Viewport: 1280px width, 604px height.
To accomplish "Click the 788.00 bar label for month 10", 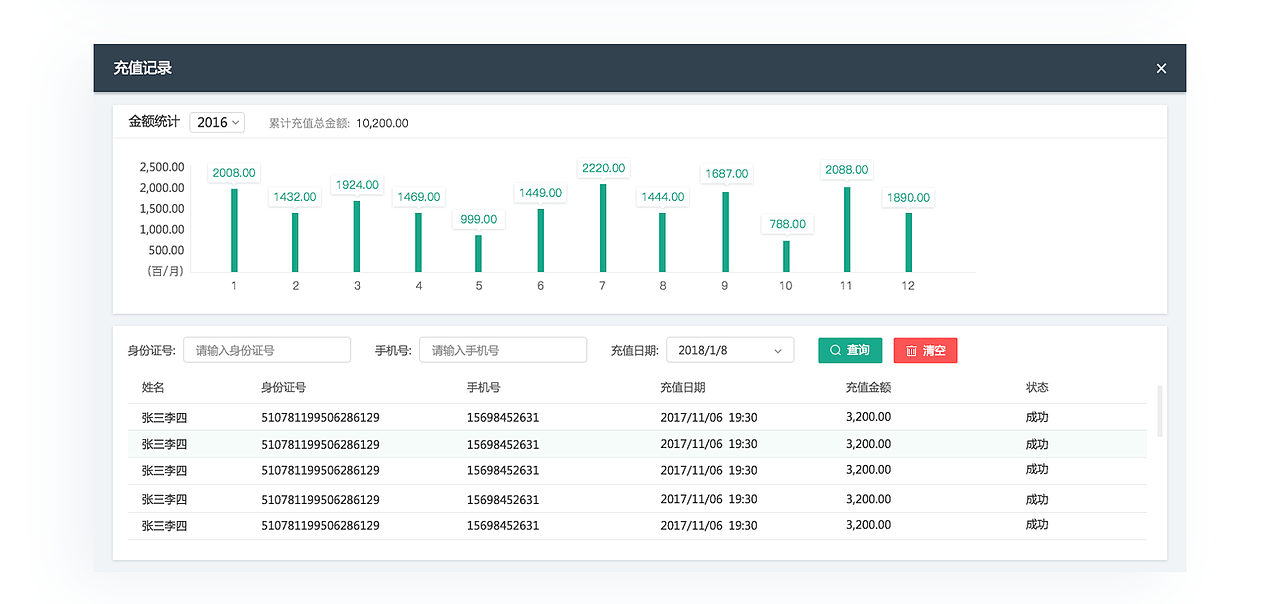I will [x=787, y=224].
